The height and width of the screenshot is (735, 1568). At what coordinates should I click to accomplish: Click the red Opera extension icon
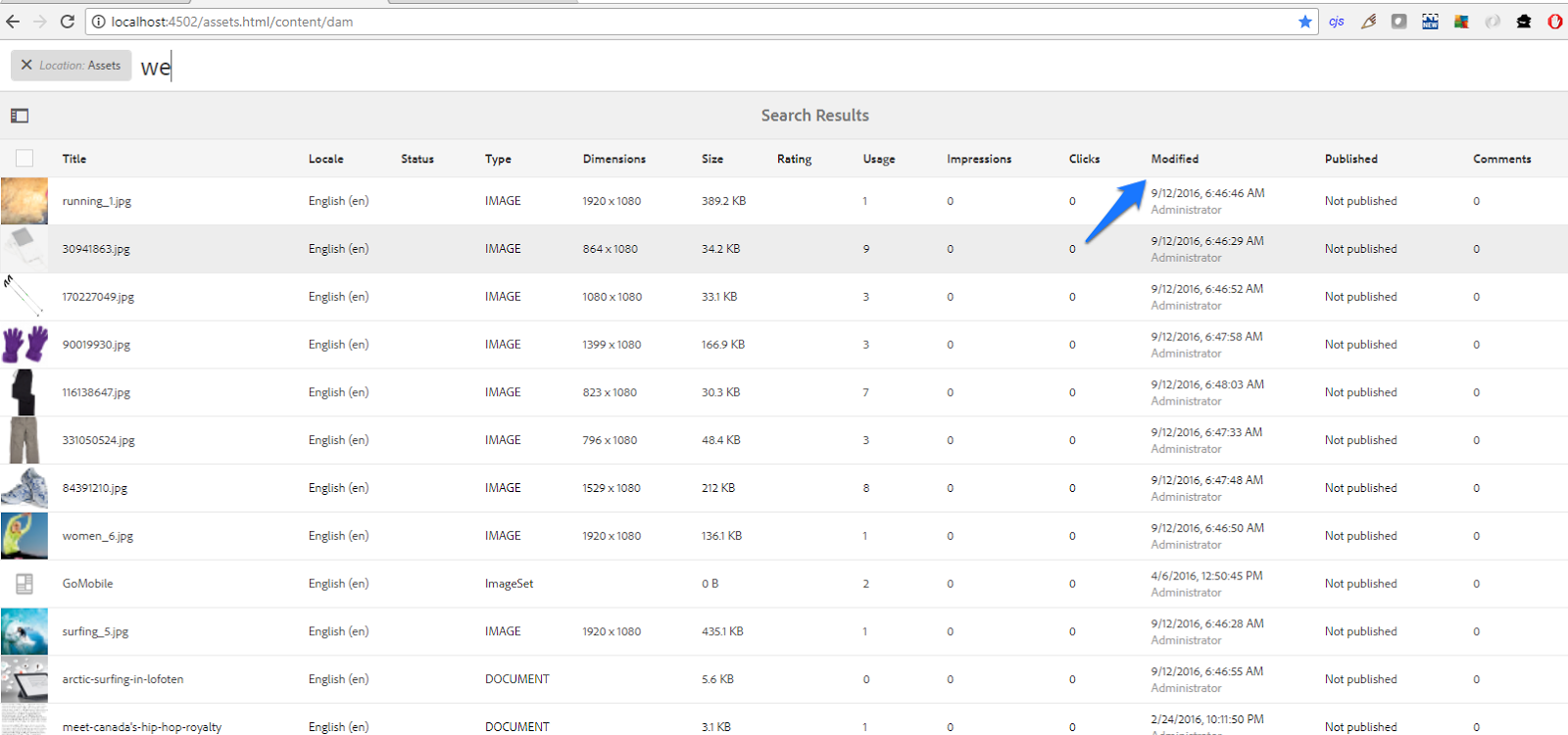coord(1555,22)
